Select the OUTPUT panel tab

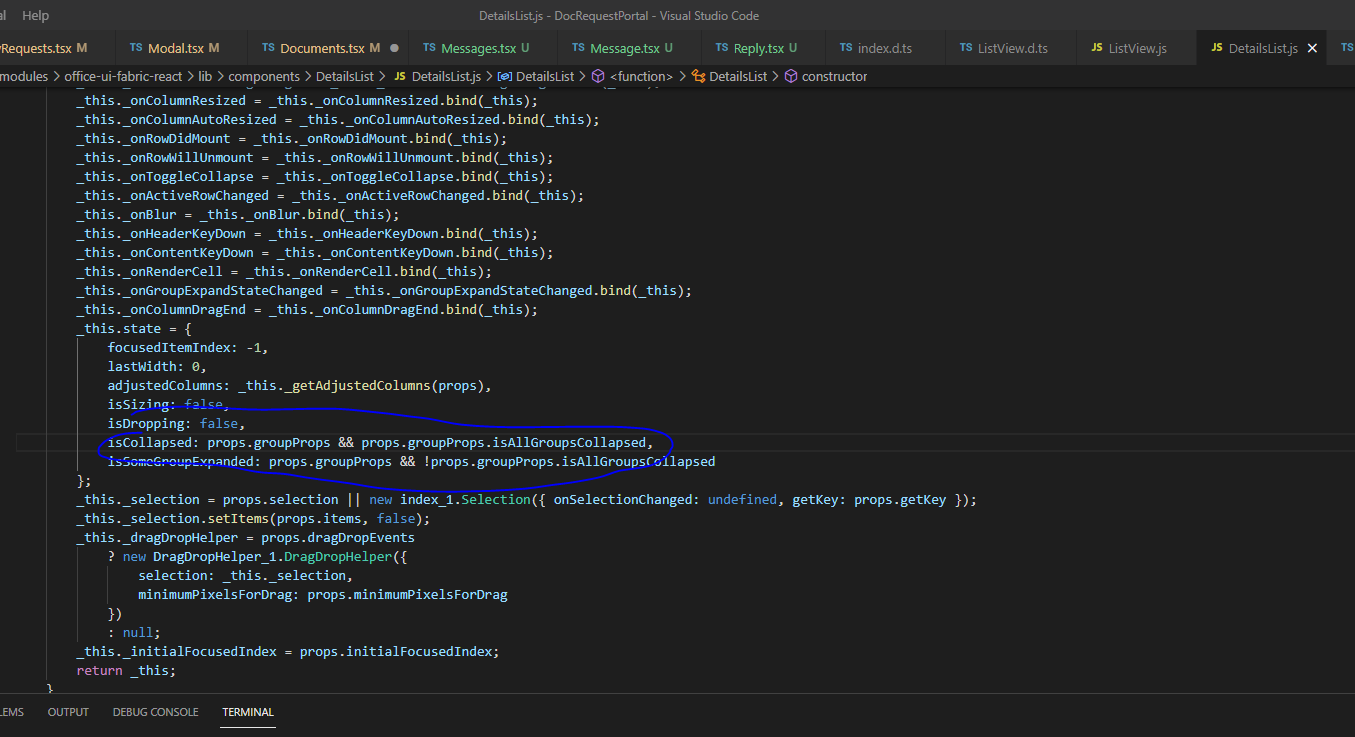click(x=68, y=712)
